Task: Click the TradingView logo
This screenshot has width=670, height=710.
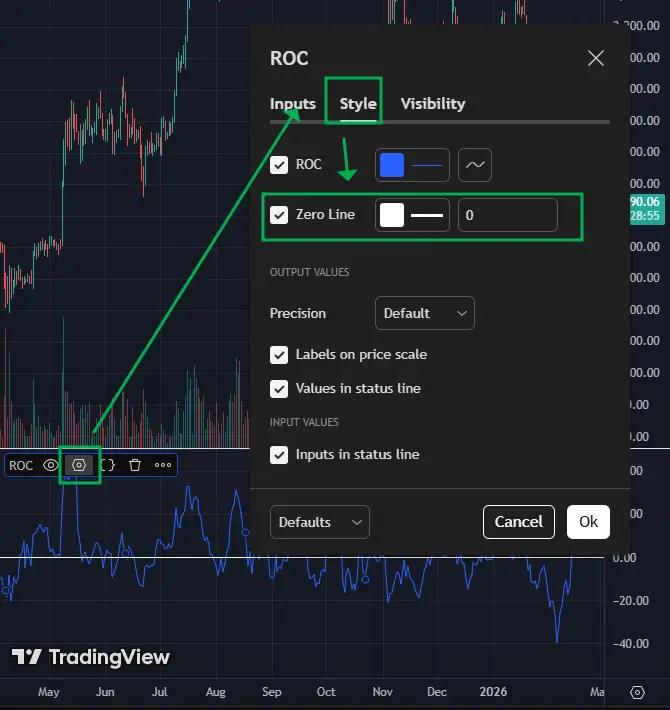Action: (91, 657)
